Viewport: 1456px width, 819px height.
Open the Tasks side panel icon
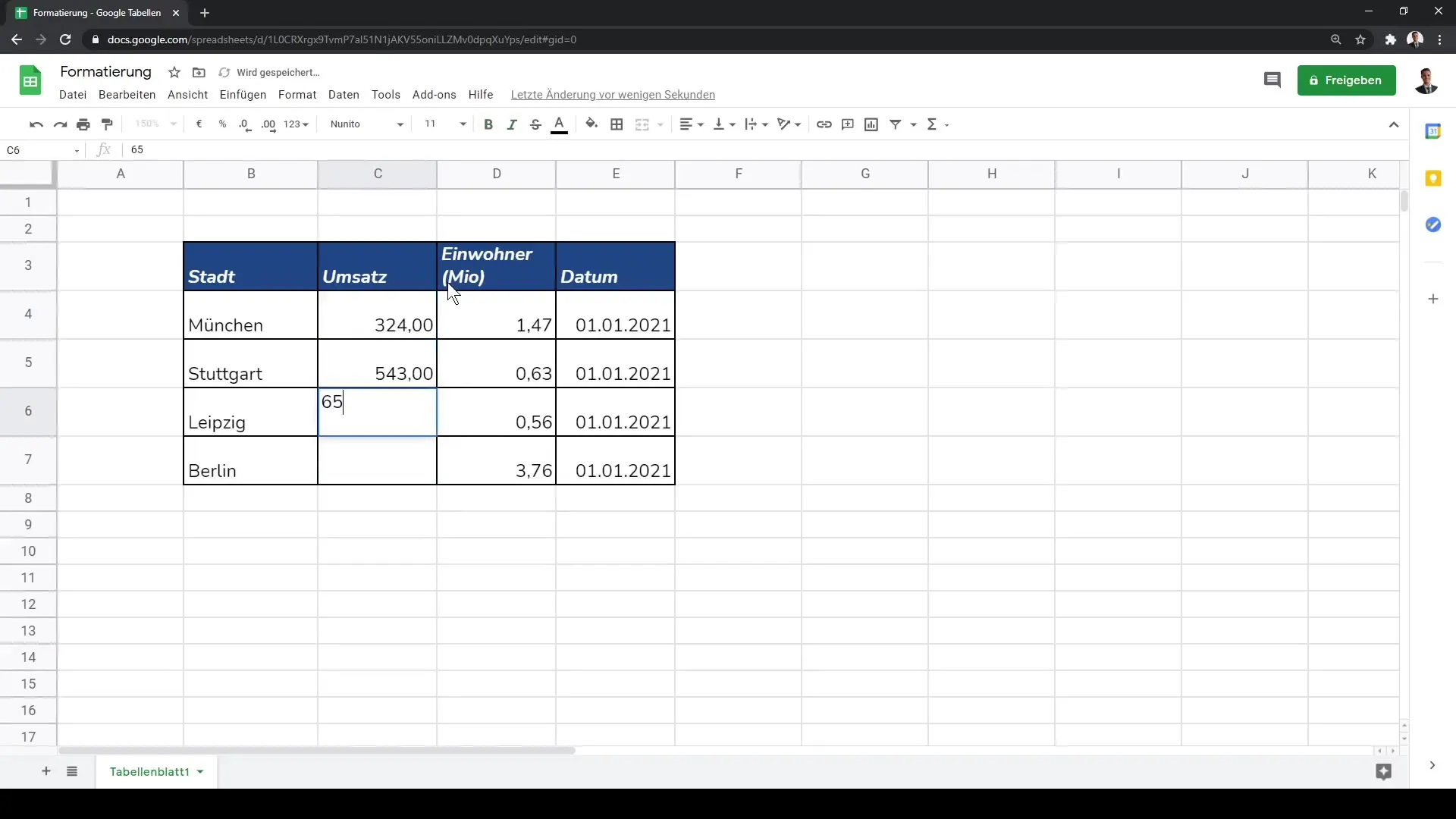[1433, 224]
